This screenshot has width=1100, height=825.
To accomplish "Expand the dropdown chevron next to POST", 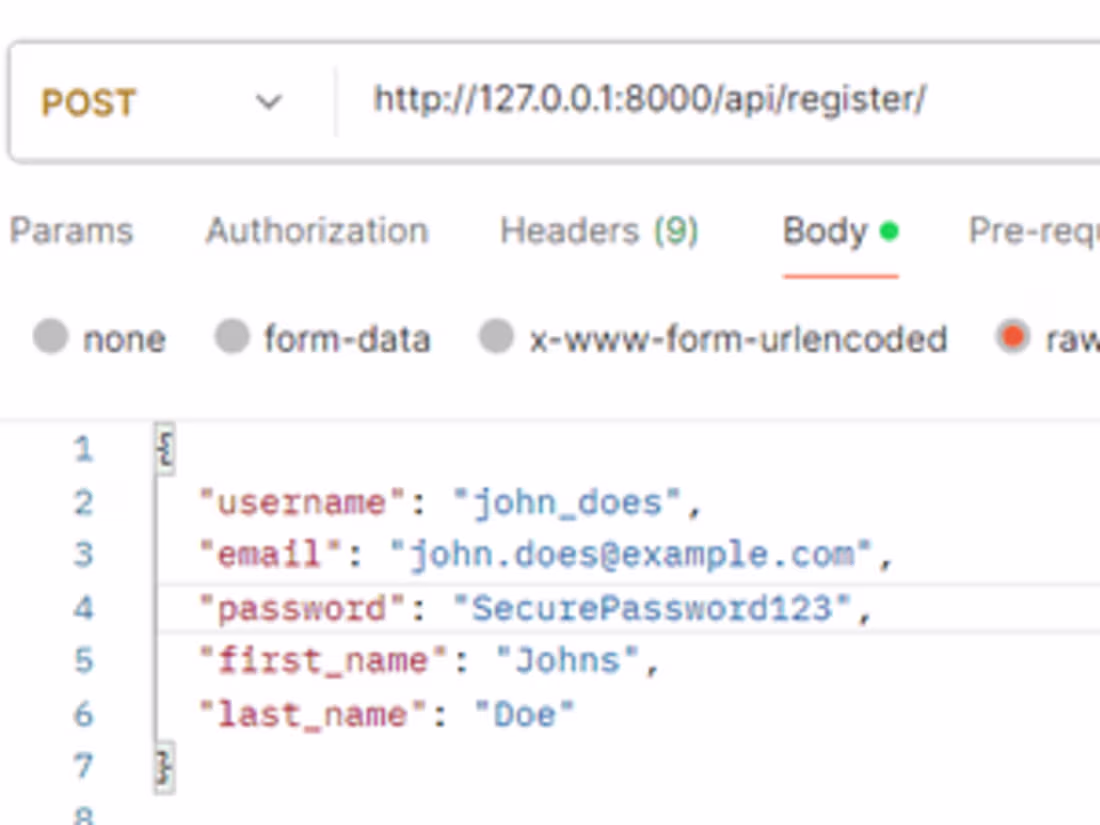I will [x=268, y=101].
